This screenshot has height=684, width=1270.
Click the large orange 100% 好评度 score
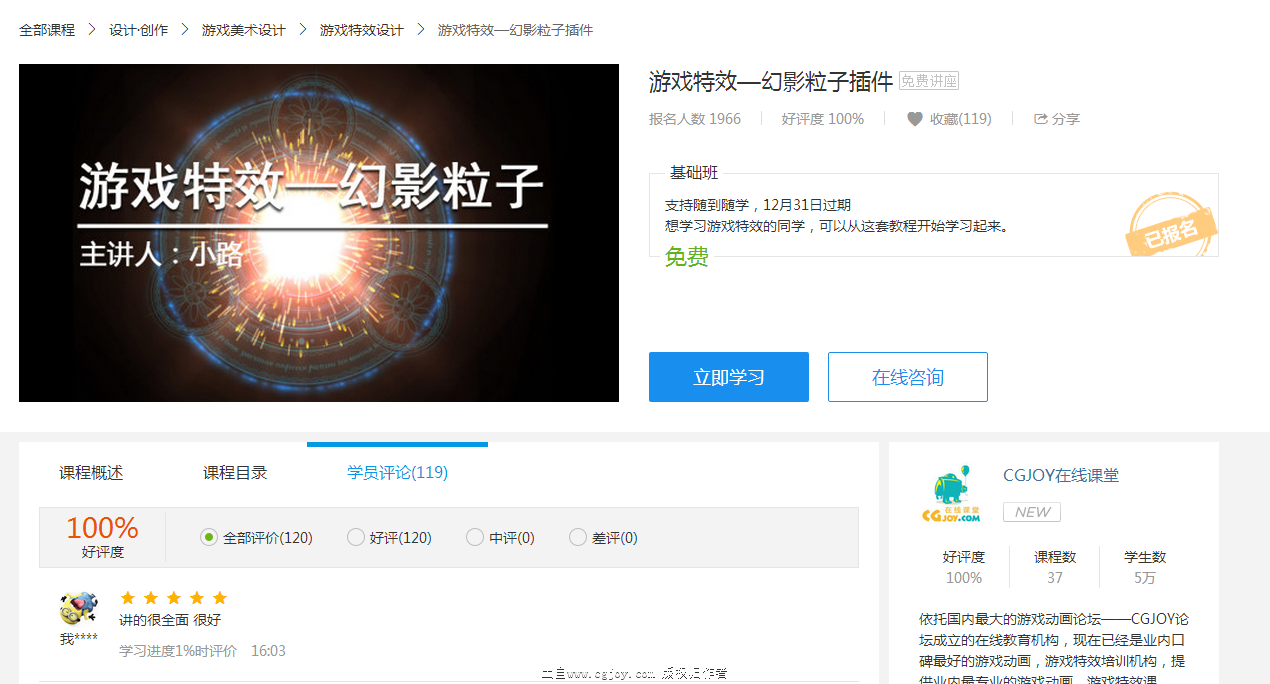pos(102,536)
